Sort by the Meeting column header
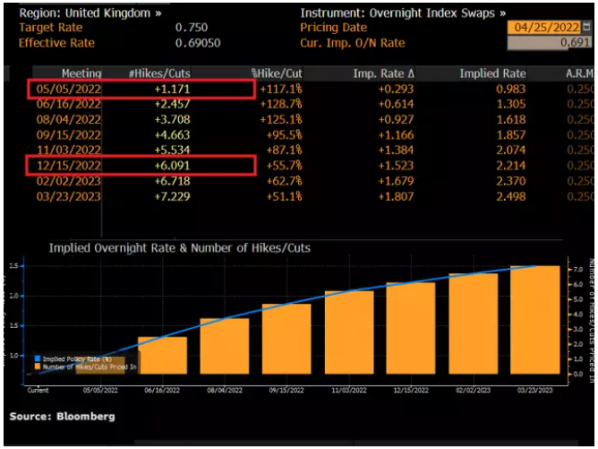598x449 pixels. pyautogui.click(x=82, y=73)
